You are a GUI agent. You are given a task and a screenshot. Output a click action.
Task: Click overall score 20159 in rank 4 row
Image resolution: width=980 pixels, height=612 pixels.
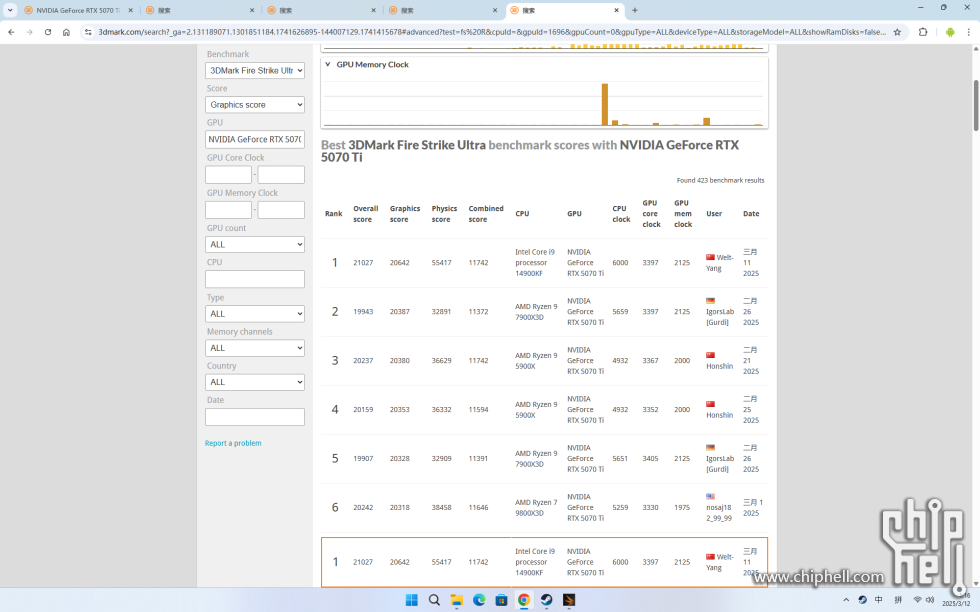point(363,409)
